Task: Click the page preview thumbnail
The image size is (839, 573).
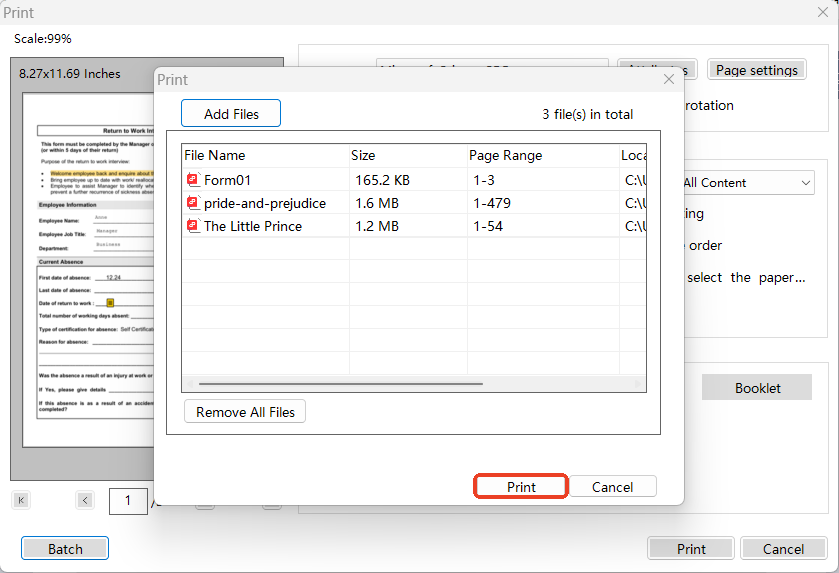Action: (x=88, y=270)
